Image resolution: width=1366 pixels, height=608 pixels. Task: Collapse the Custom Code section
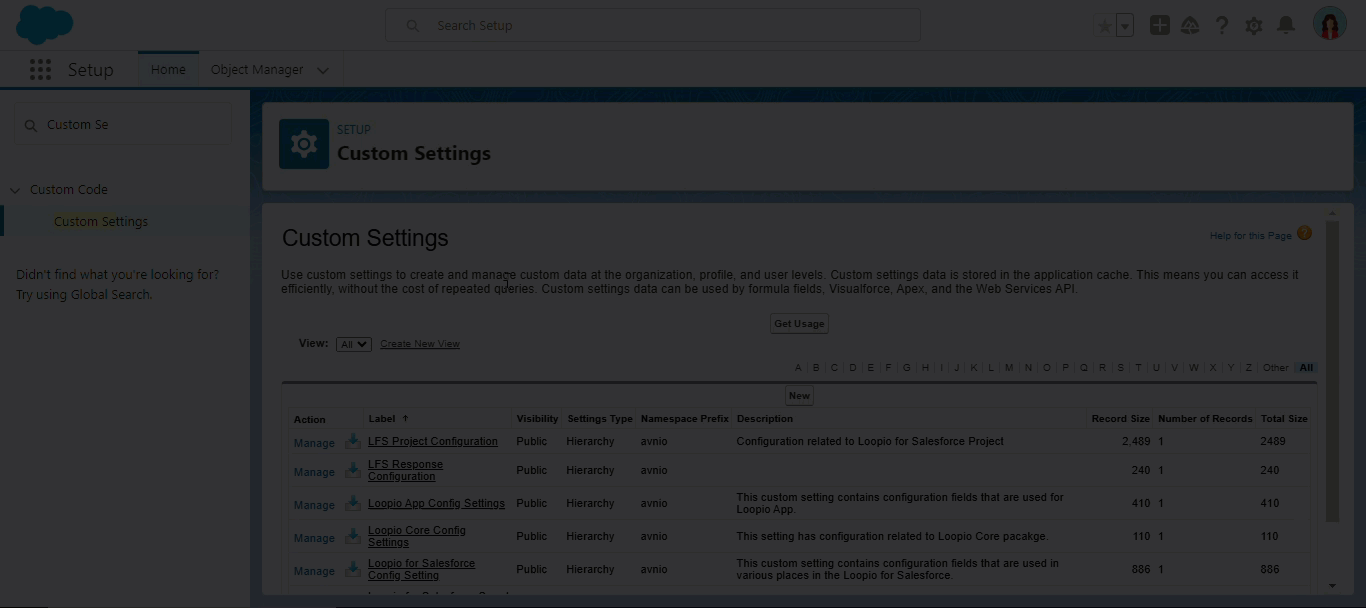tap(15, 190)
